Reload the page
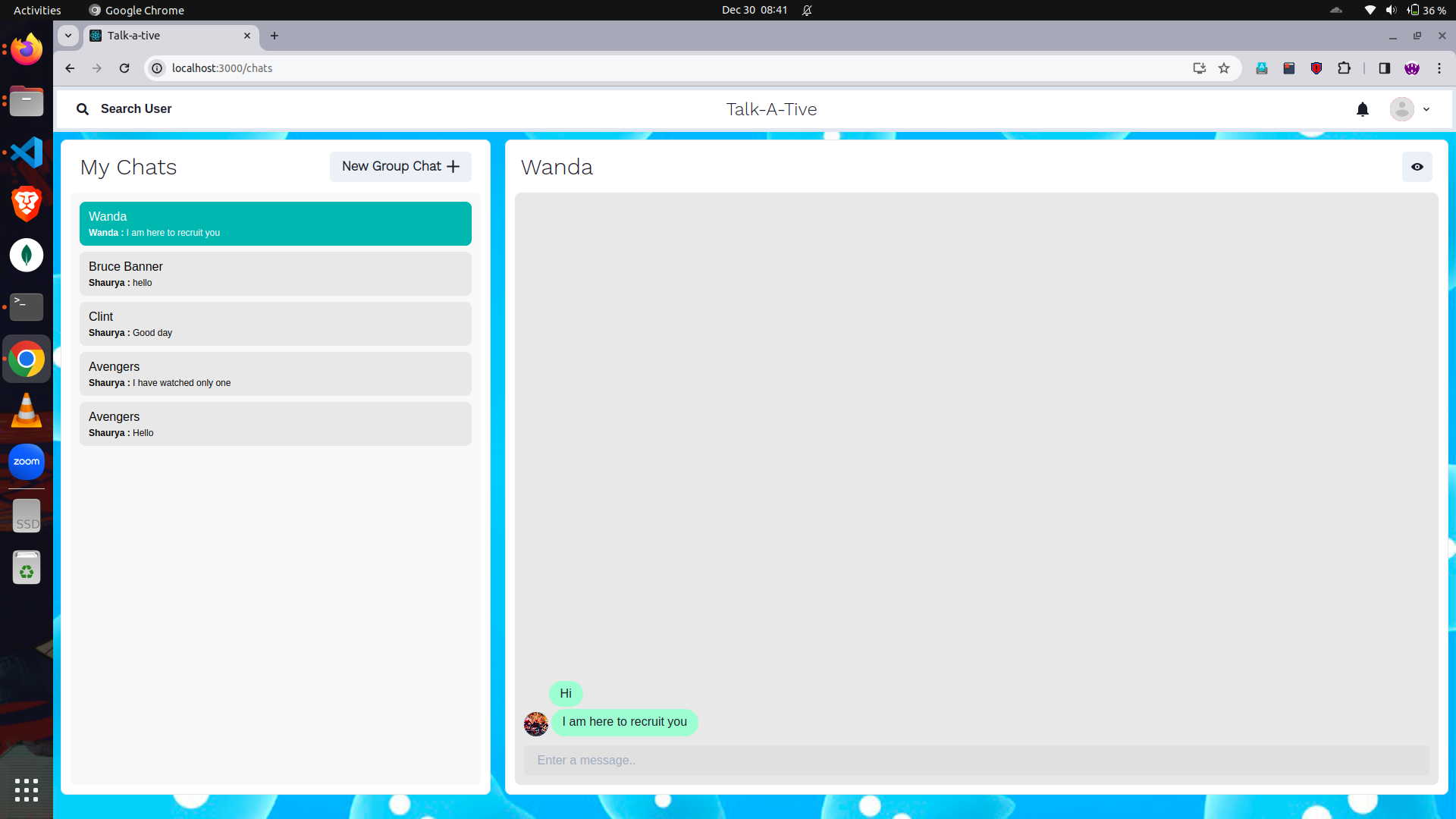The height and width of the screenshot is (819, 1456). [124, 68]
